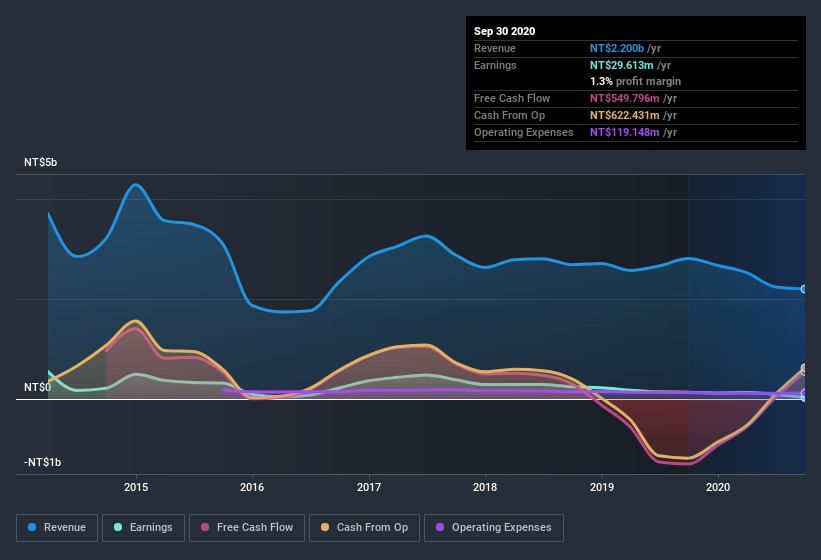Toggle the Cash From Op legend button
The width and height of the screenshot is (821, 560).
click(364, 528)
